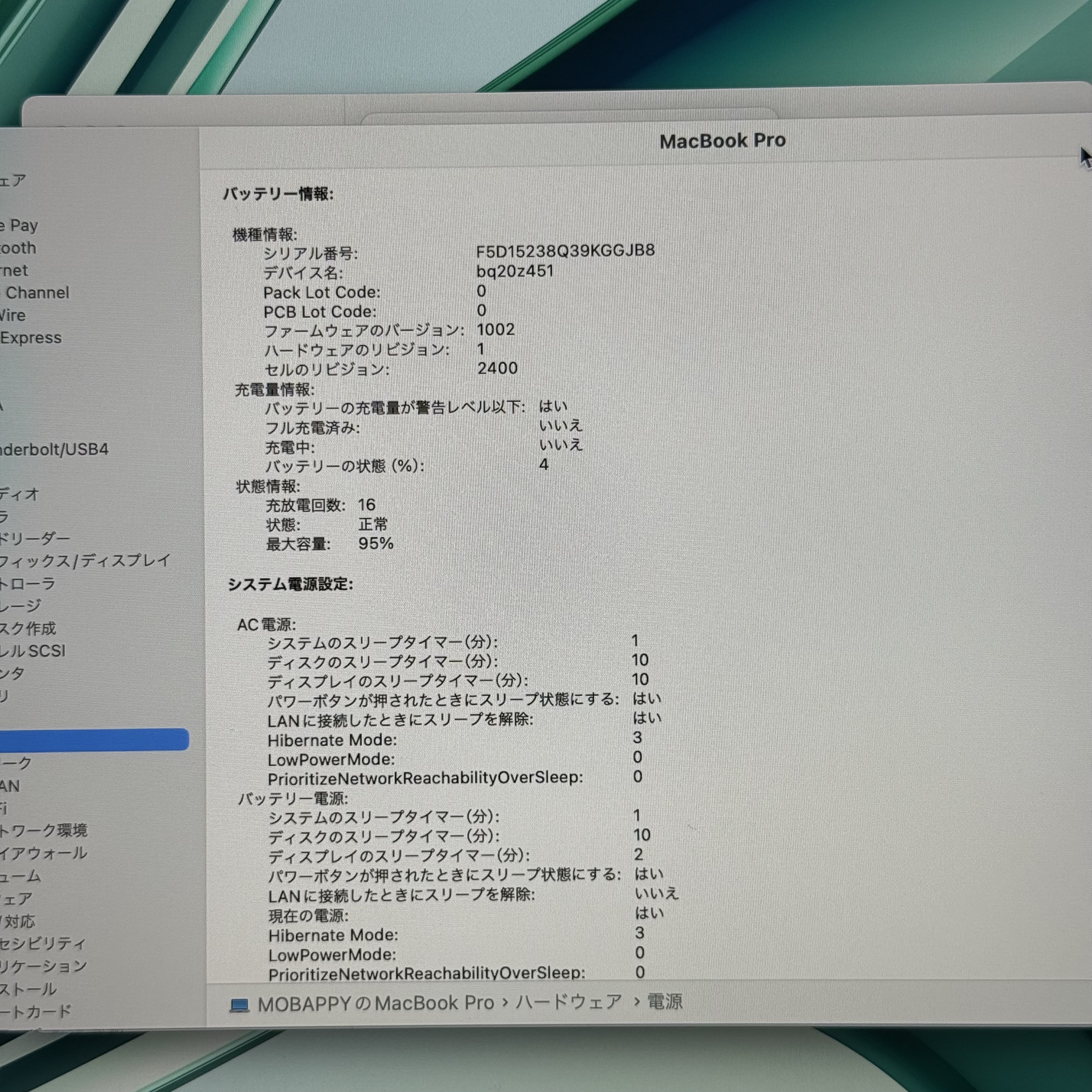Click the battery serial number value
Screen dimensions: 1092x1092
coord(565,250)
